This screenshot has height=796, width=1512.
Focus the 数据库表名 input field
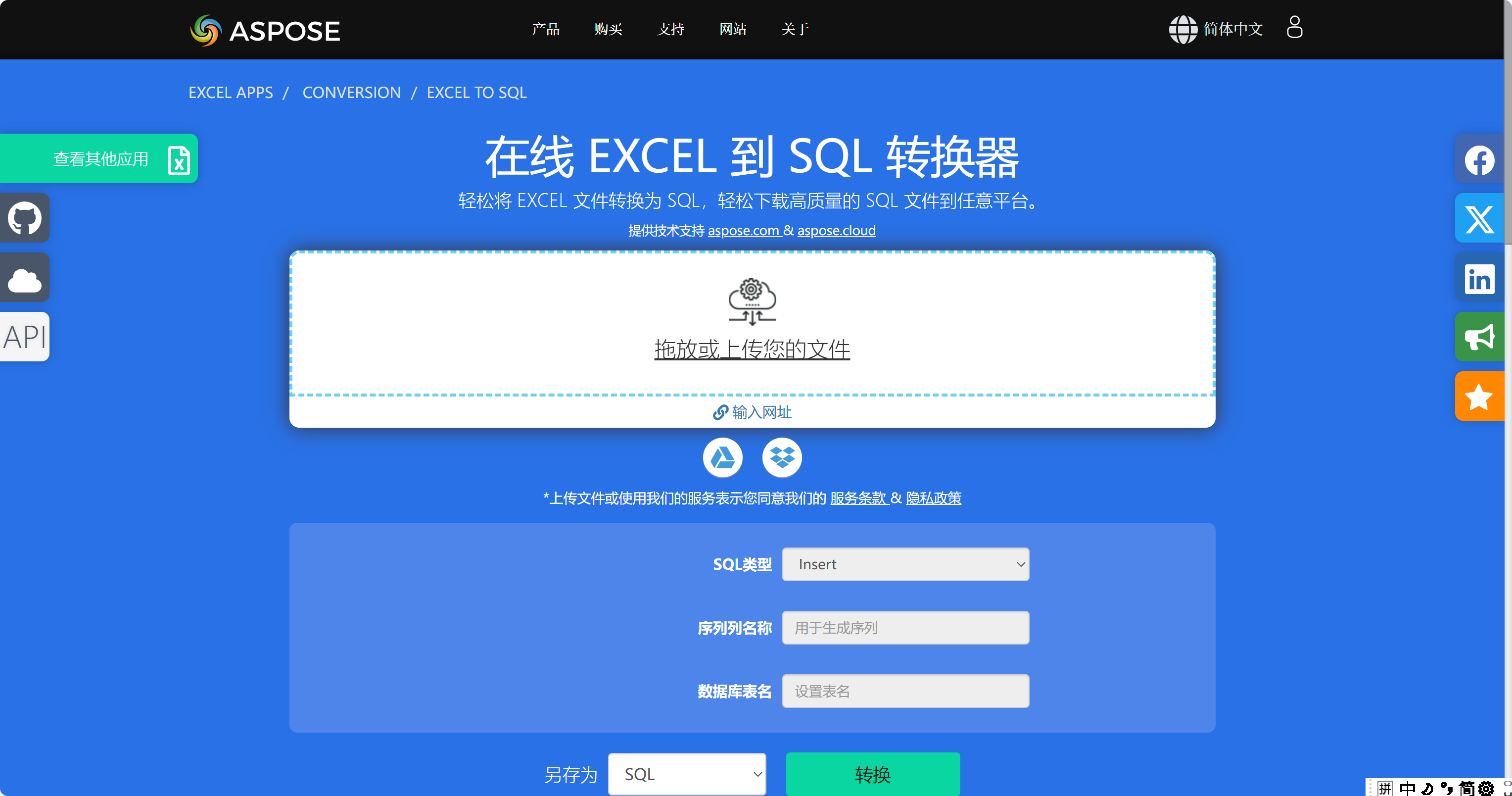pyautogui.click(x=905, y=691)
